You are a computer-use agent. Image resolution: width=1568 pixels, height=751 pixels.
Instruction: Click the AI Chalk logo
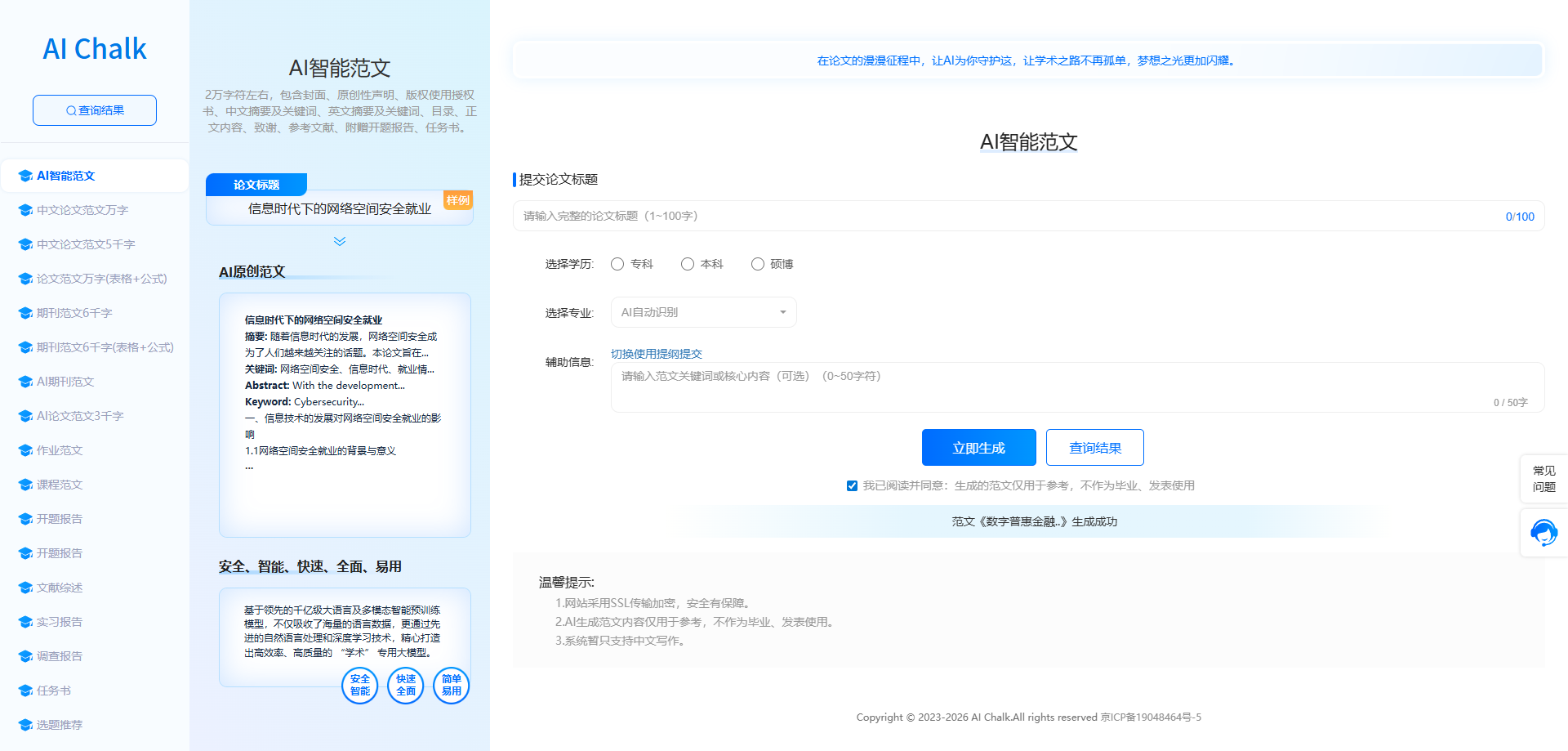(x=95, y=49)
